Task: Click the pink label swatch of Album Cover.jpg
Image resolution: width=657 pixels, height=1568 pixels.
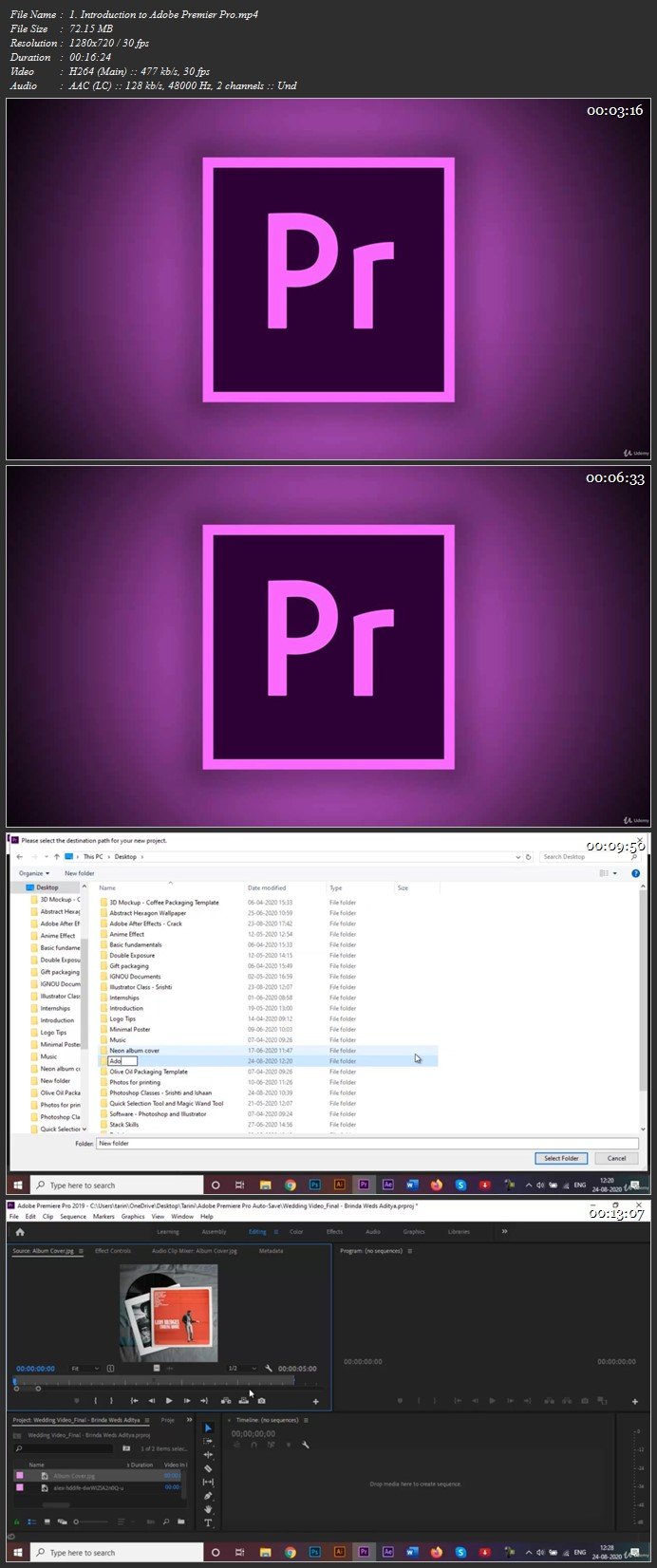Action: tap(20, 1476)
